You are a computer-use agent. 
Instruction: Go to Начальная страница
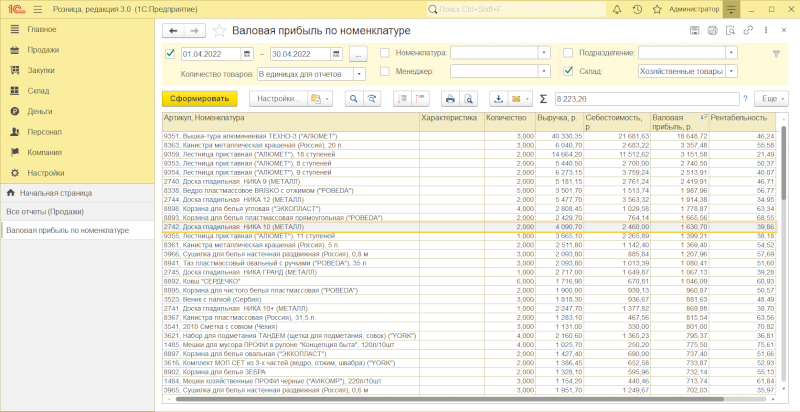pyautogui.click(x=77, y=193)
